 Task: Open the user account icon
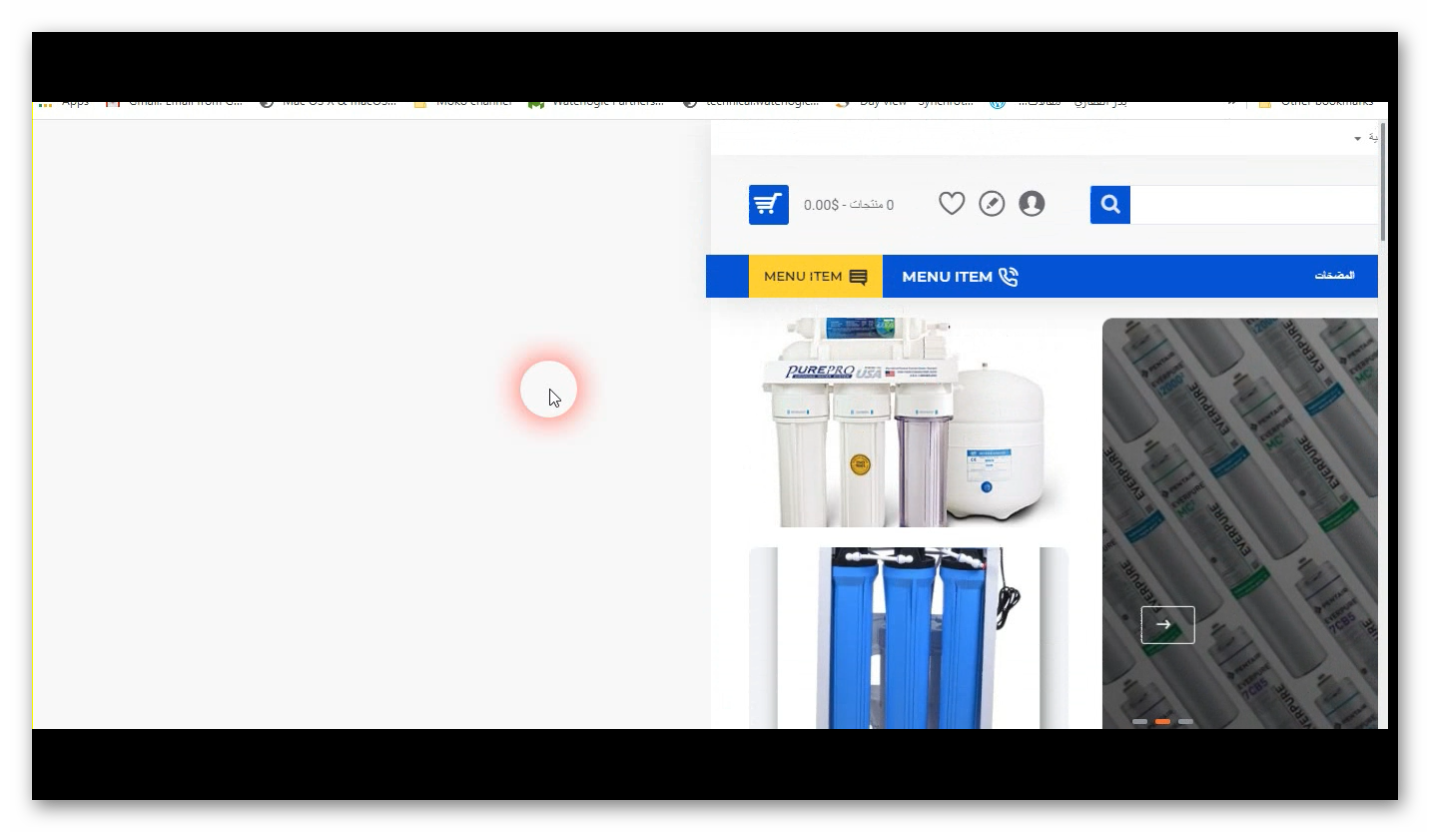click(1031, 204)
